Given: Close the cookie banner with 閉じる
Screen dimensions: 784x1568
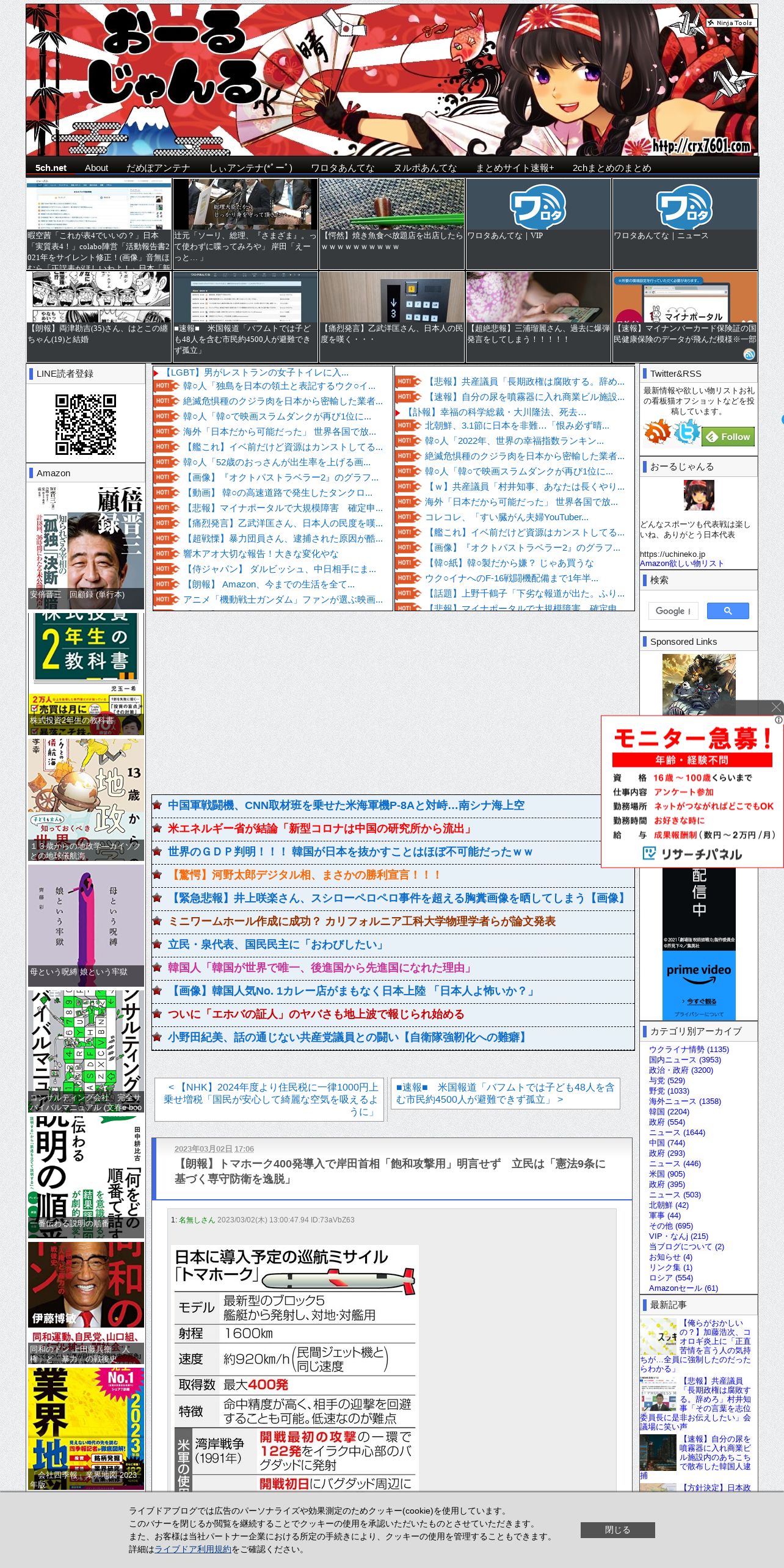Looking at the screenshot, I should (617, 1530).
